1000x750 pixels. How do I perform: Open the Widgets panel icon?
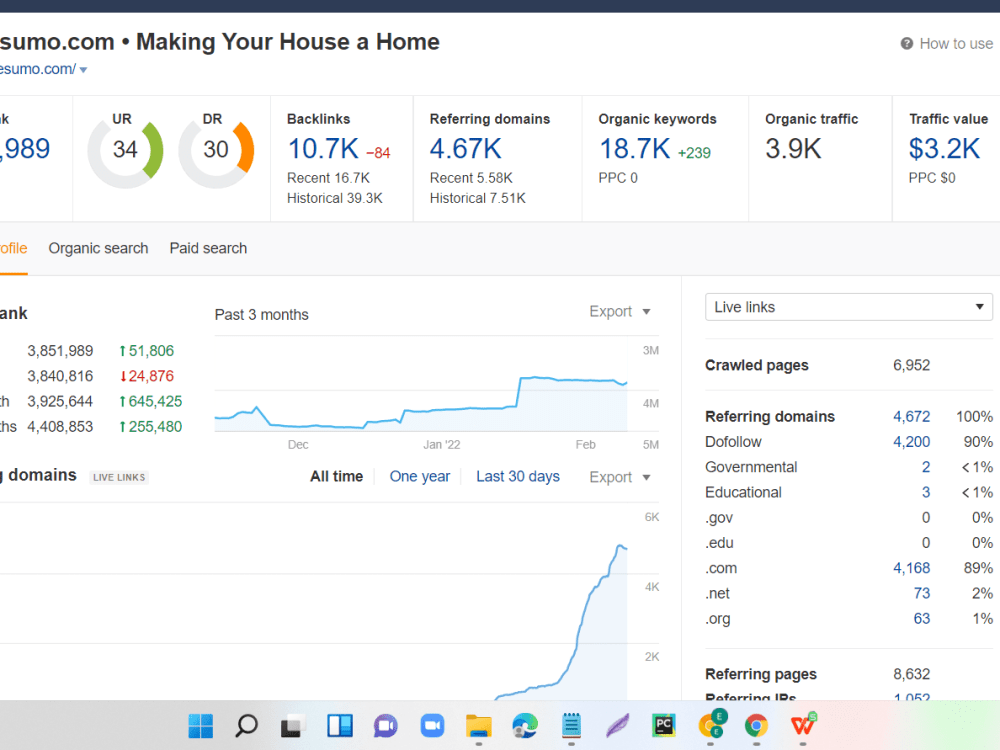pyautogui.click(x=340, y=726)
